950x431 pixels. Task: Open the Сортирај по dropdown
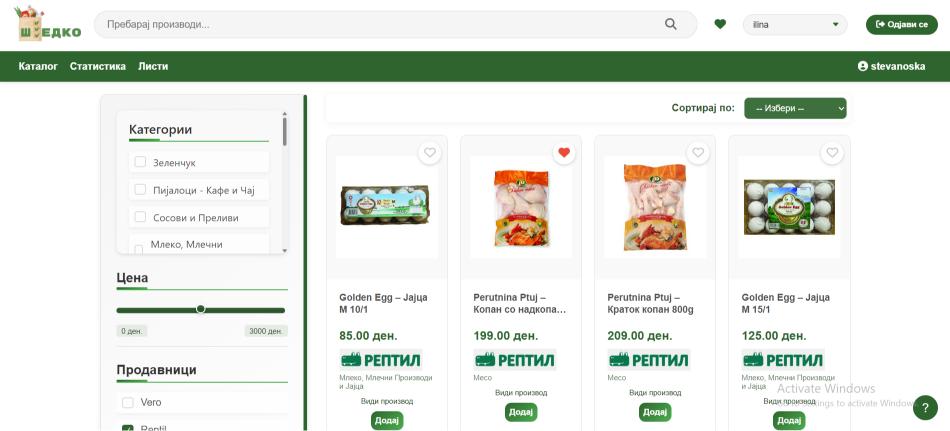(x=795, y=108)
